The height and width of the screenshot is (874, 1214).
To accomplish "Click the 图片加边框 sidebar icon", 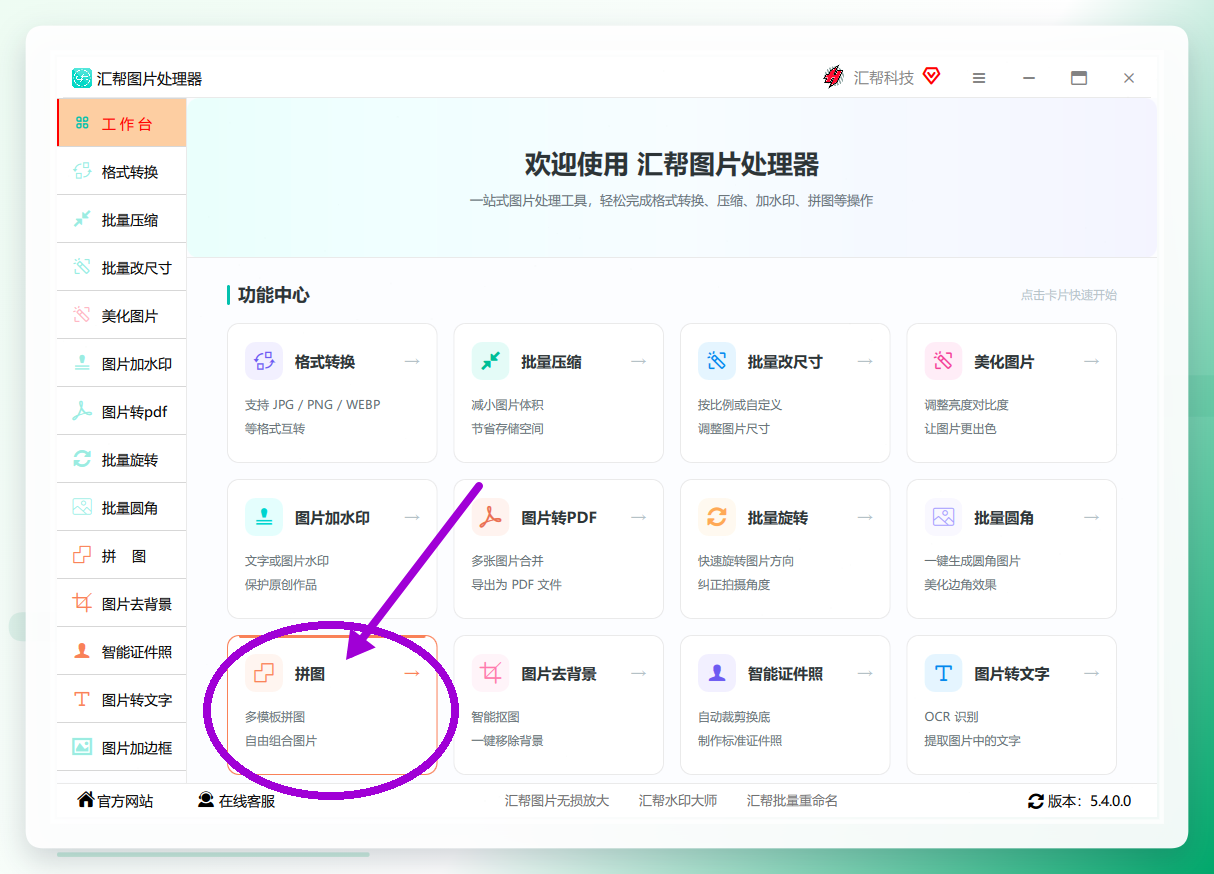I will click(82, 747).
